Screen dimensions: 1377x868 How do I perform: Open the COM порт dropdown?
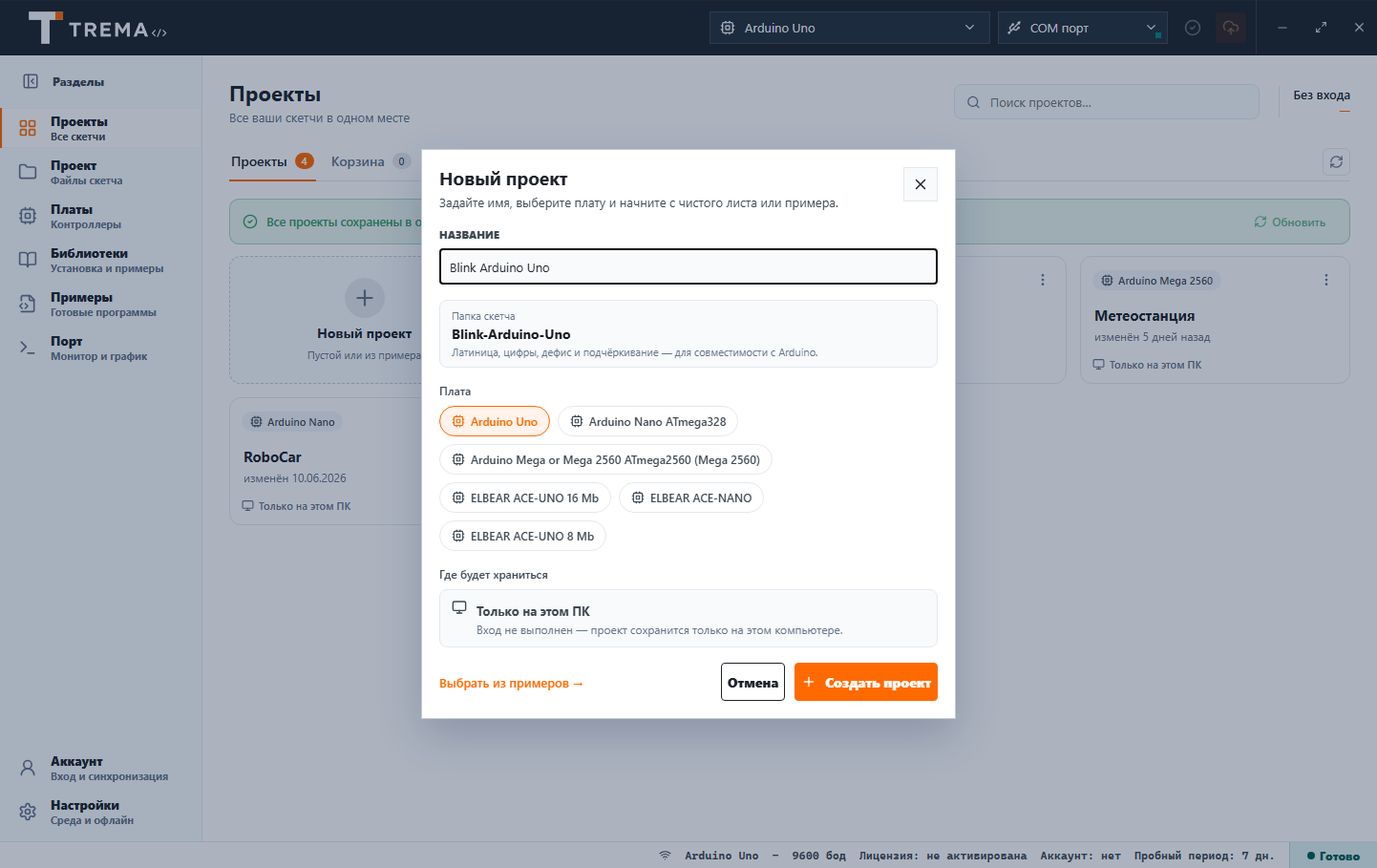(x=1082, y=28)
